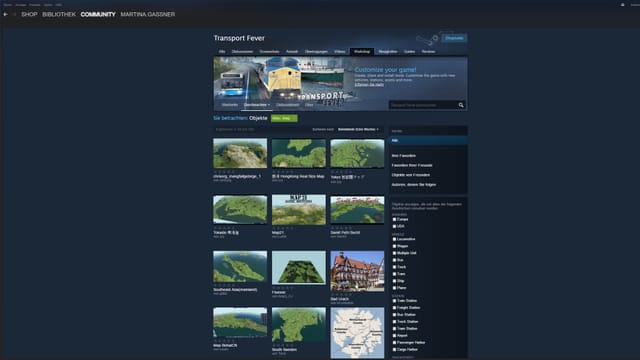Switch to the Screenshots tab

click(269, 52)
